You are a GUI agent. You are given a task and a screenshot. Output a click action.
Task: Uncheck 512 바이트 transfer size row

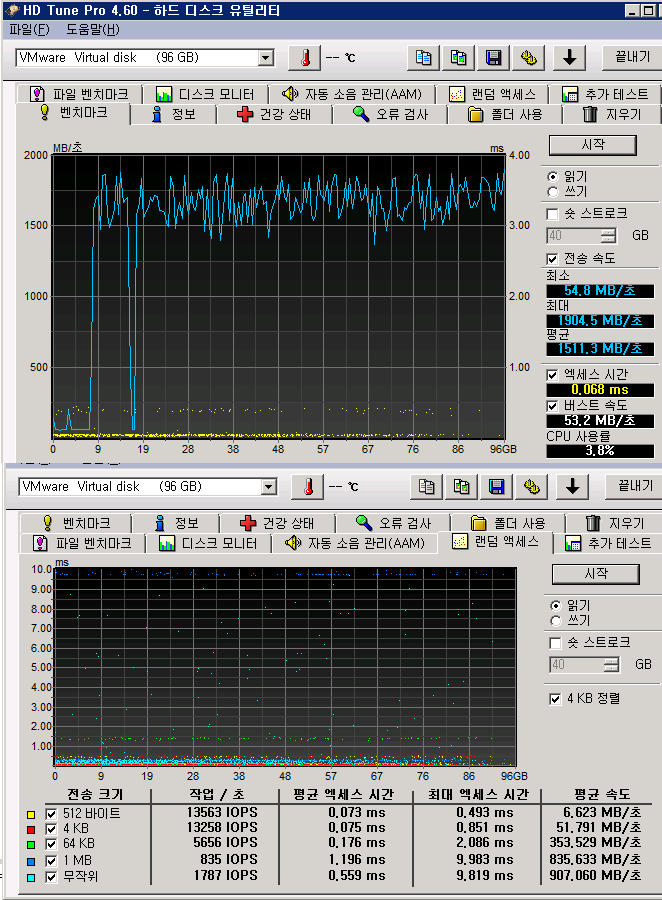pos(51,814)
